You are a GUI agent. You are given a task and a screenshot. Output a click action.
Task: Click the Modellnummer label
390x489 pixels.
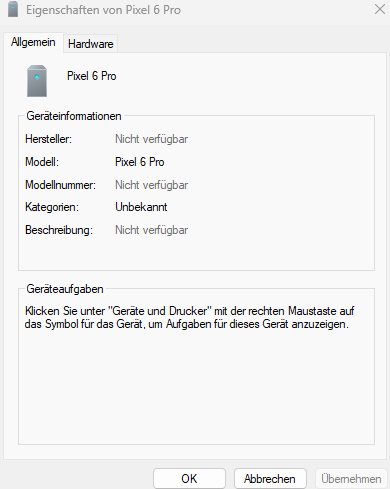[61, 185]
